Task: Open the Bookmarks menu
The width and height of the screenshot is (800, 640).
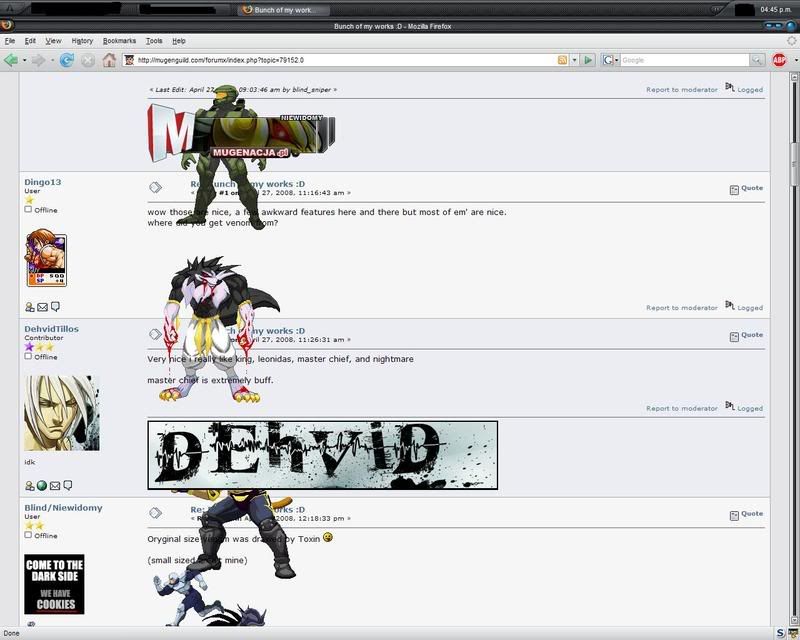Action: [119, 41]
